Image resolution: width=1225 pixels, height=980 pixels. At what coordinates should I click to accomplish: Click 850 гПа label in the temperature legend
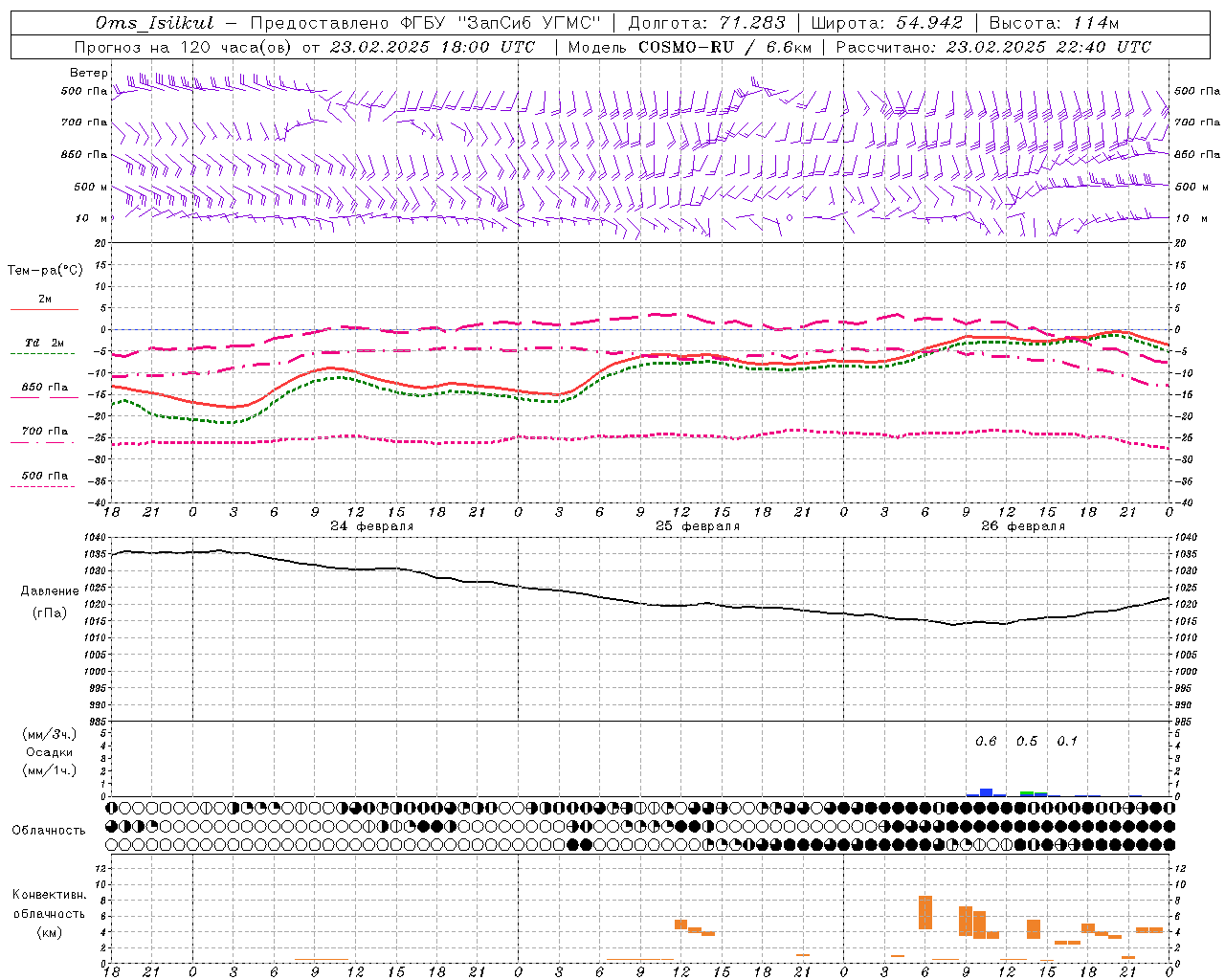point(45,388)
